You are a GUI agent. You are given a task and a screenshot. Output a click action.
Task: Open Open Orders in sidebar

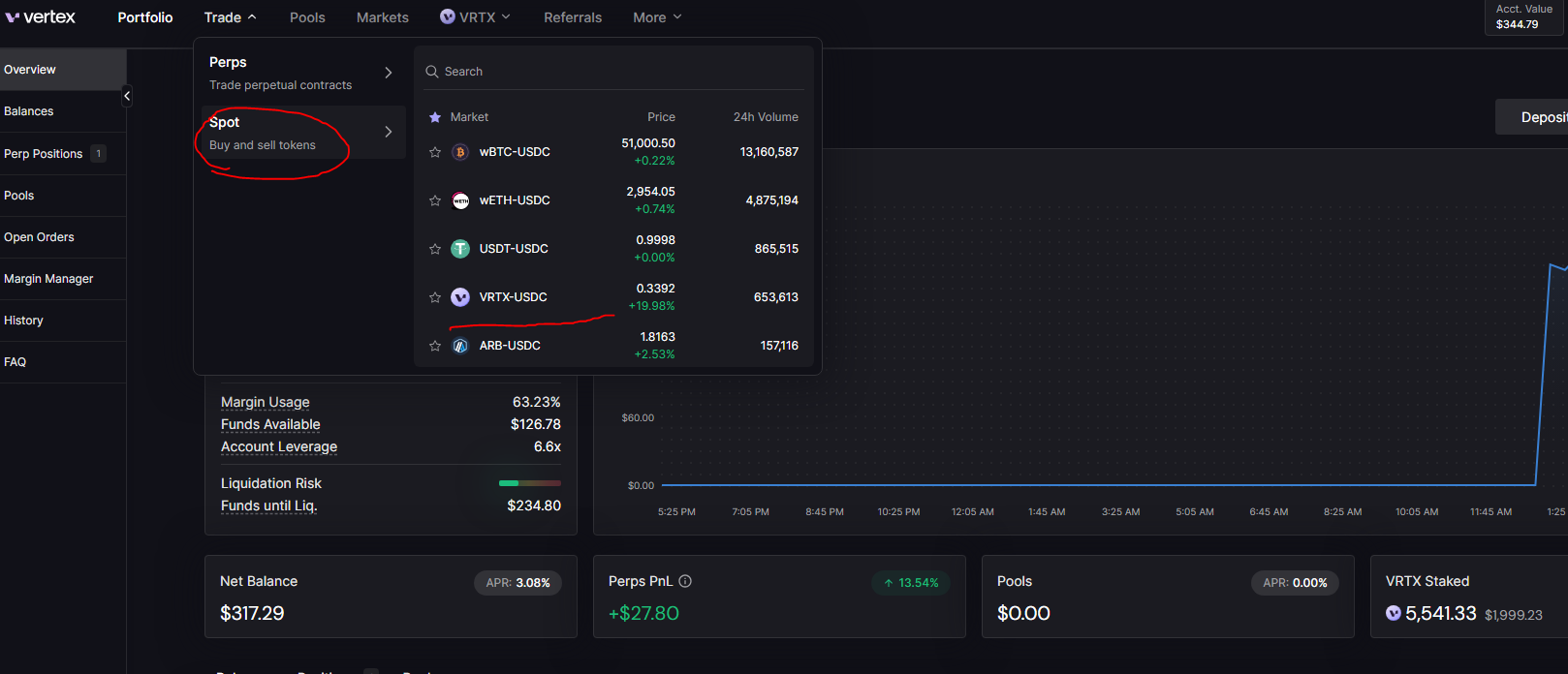pos(63,237)
